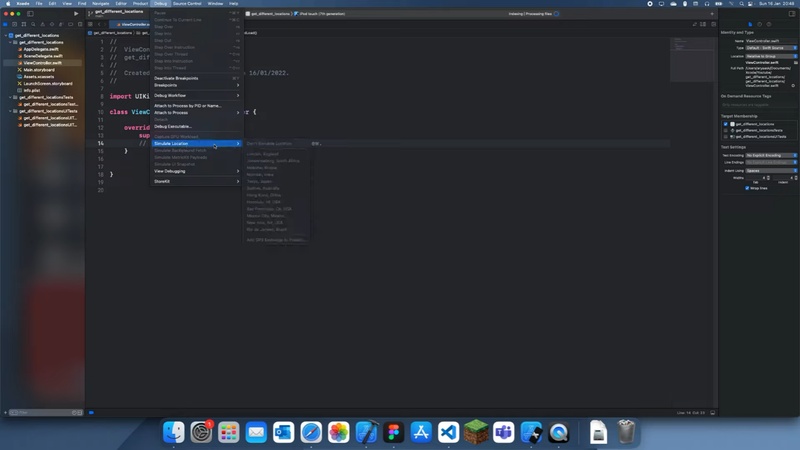Image resolution: width=800 pixels, height=450 pixels.
Task: Open the StoreKit submenu
Action: click(196, 181)
